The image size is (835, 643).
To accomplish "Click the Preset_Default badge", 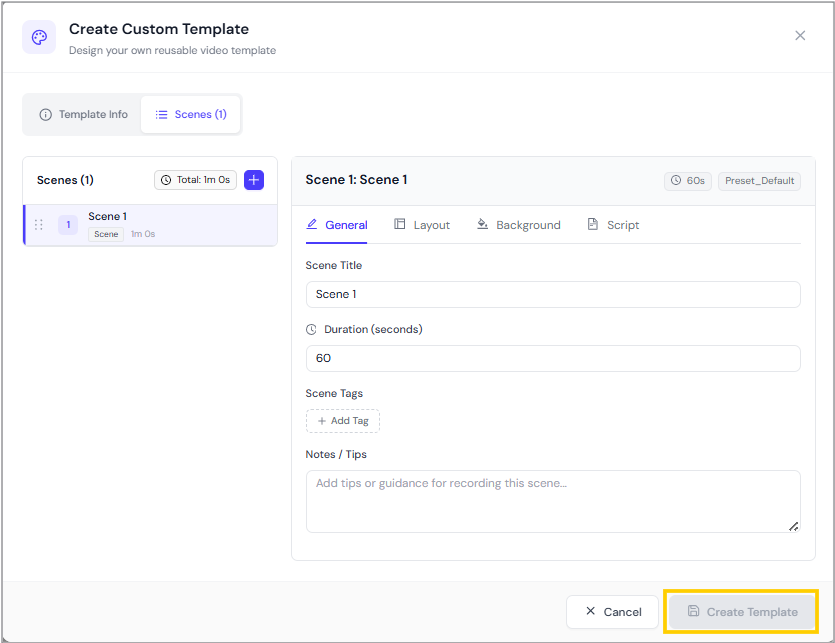I will click(759, 181).
